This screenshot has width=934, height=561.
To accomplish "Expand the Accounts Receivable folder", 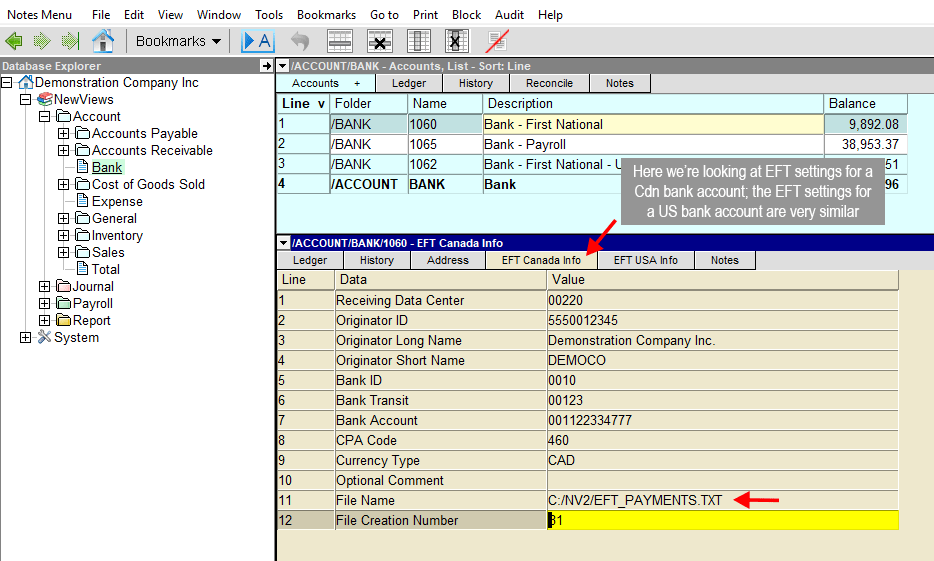I will (x=64, y=150).
